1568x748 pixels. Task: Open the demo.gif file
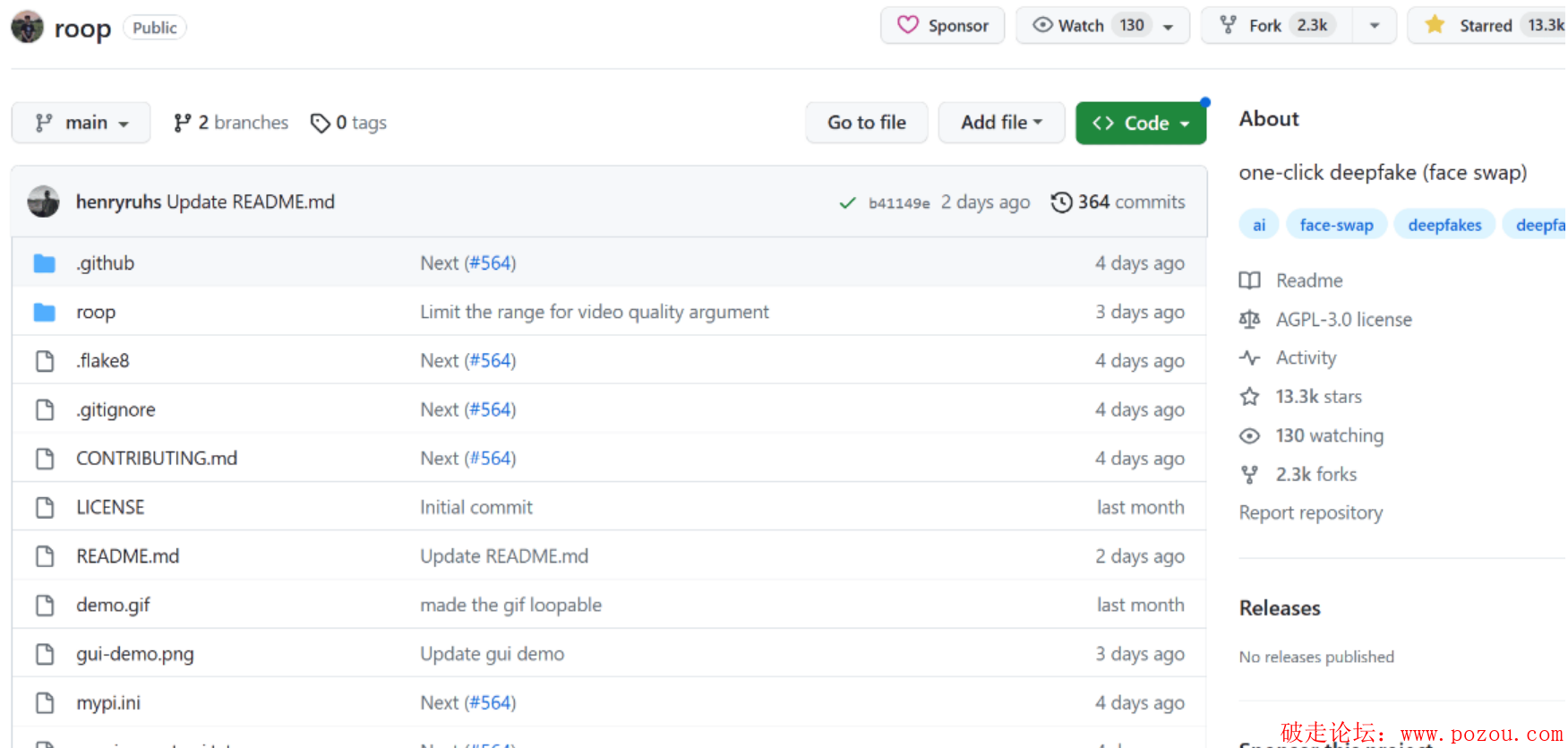[x=113, y=606]
